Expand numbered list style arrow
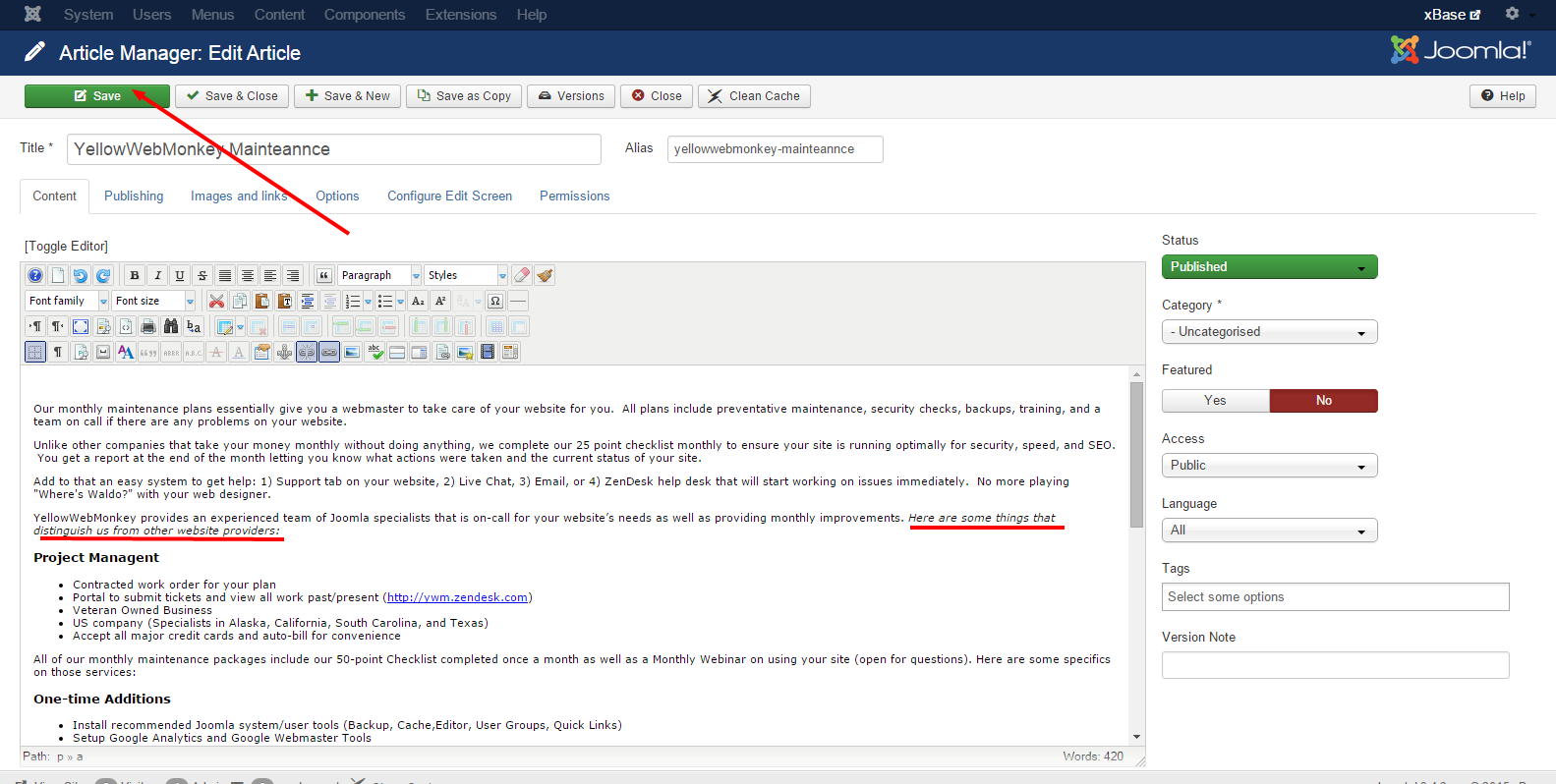Image resolution: width=1556 pixels, height=784 pixels. tap(368, 301)
